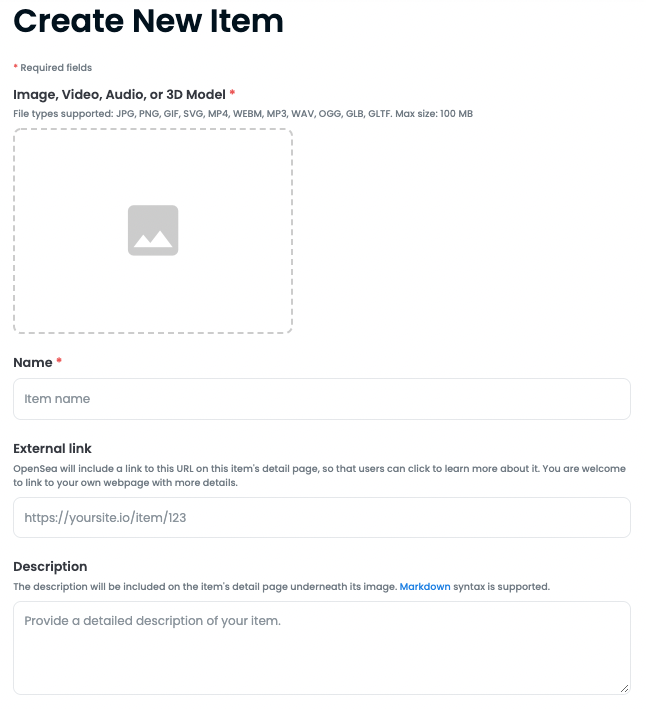Click the OpenSea external link help text
Screen dimensions: 646x709
[319, 475]
